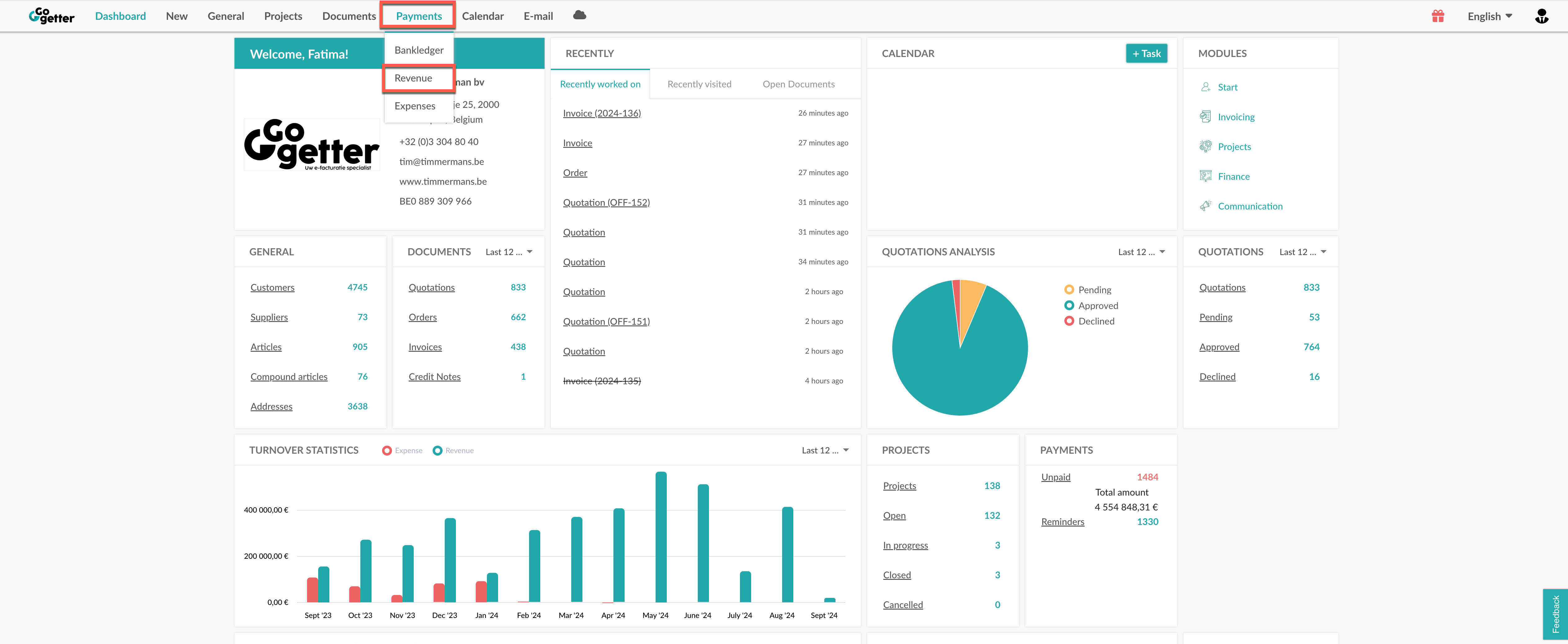1568x644 pixels.
Task: Open Orders link in Documents panel
Action: 422,317
